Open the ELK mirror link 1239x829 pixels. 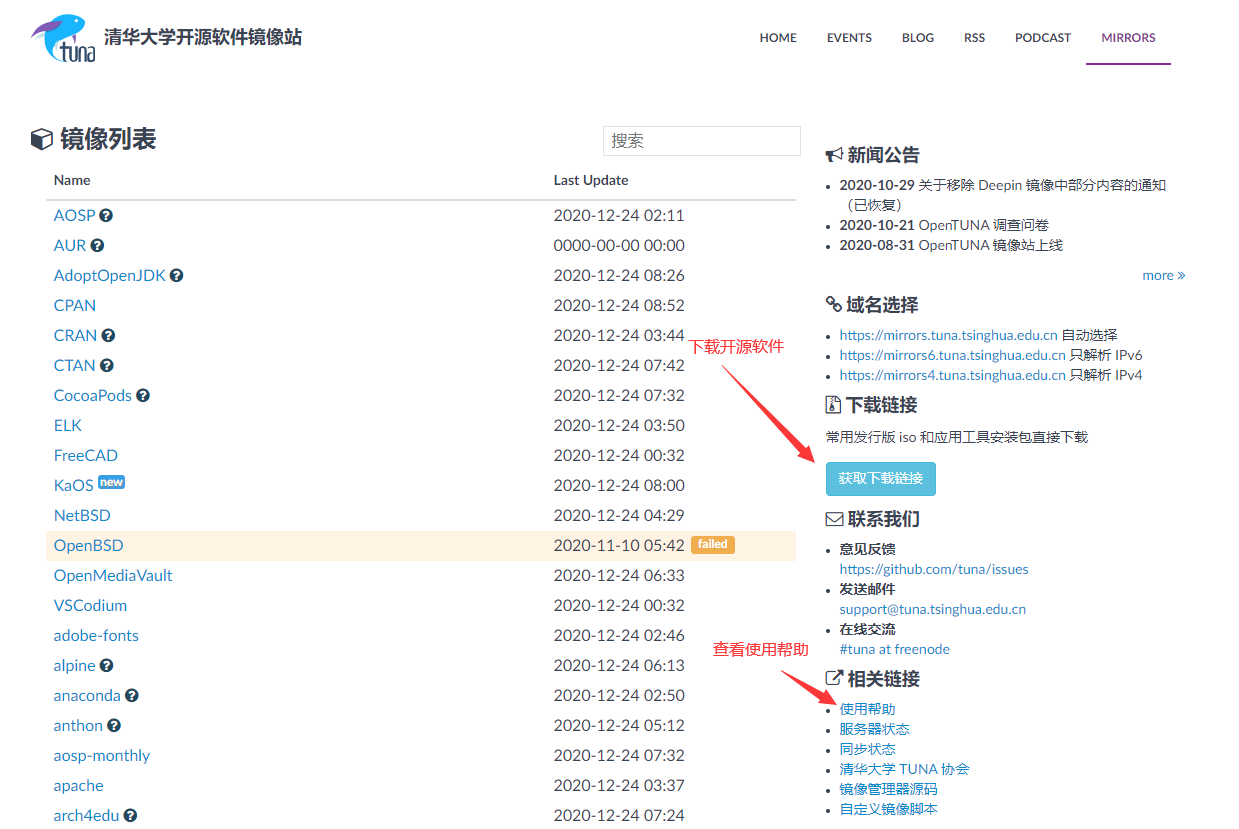(x=68, y=425)
